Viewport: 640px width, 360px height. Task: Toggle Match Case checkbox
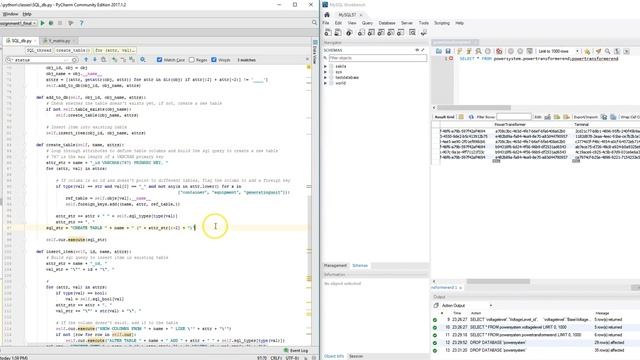coord(160,60)
